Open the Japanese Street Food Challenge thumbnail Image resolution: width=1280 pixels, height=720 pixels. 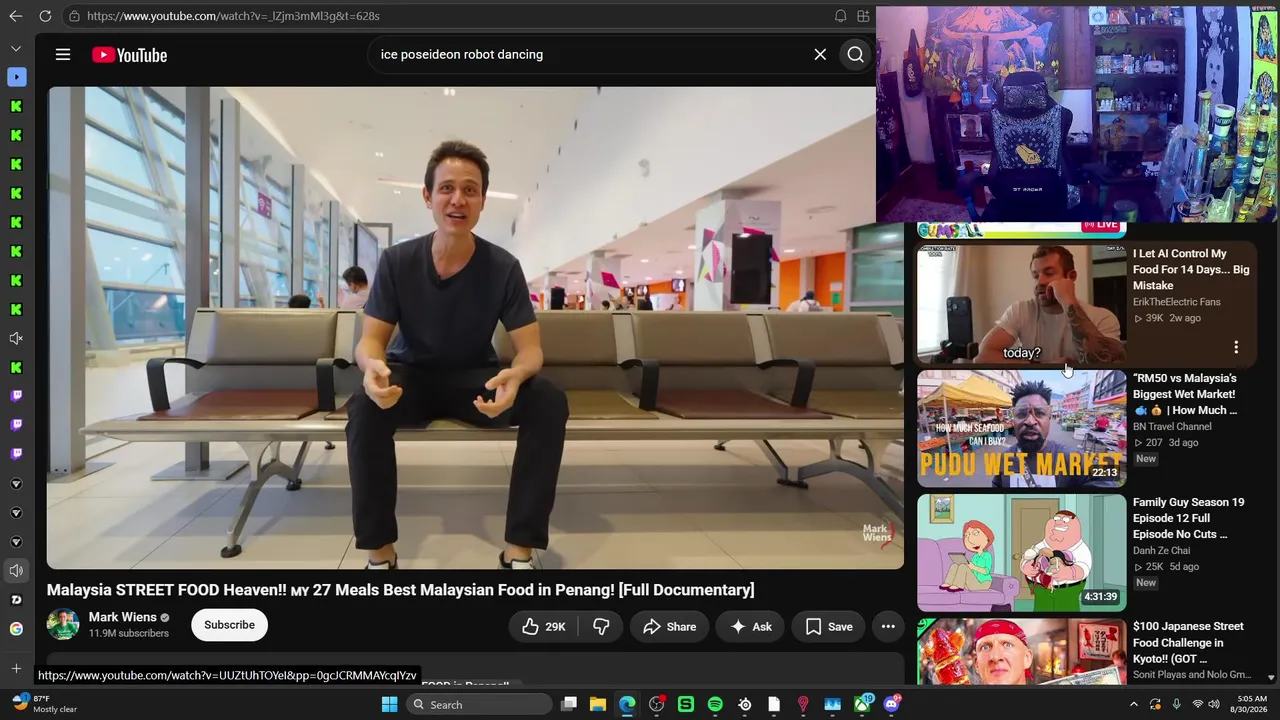pos(1021,651)
